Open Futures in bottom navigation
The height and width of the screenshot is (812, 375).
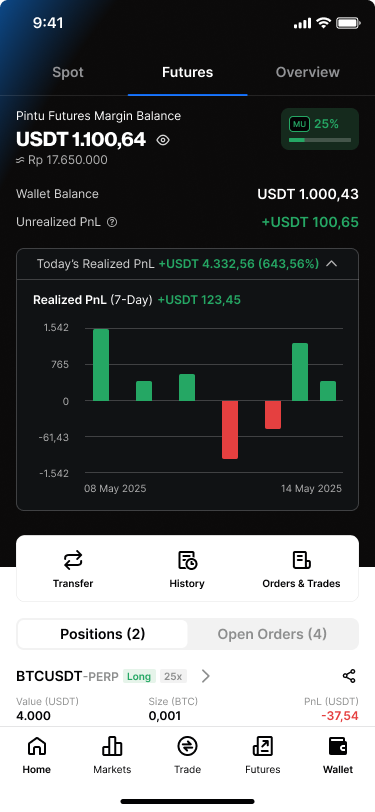tap(263, 755)
